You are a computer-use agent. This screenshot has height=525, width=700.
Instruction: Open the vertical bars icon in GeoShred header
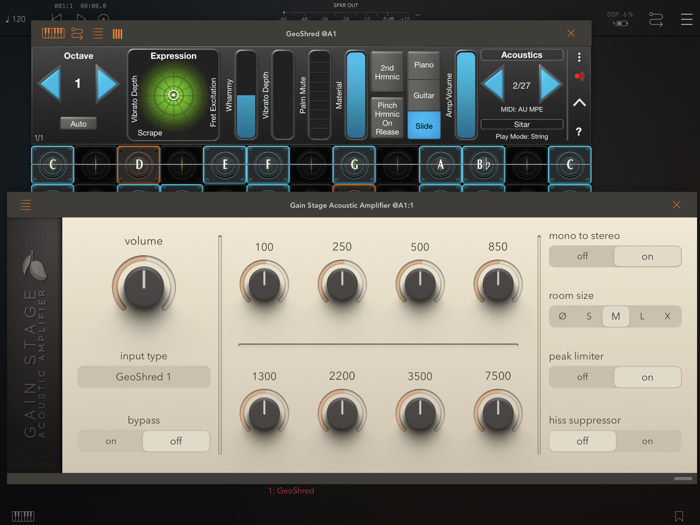click(117, 34)
